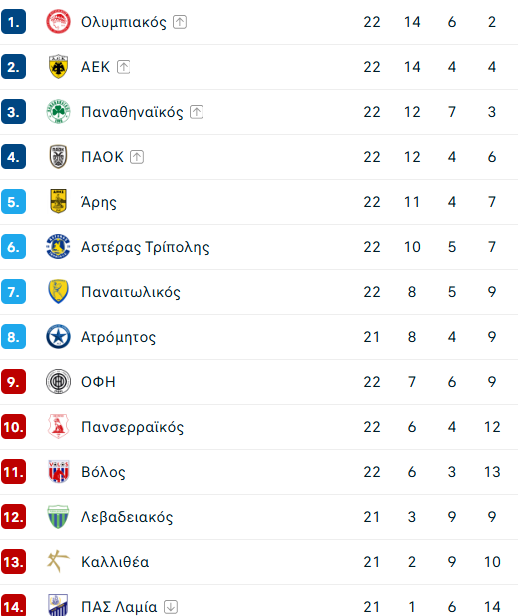Select the Παναθηναϊκός team name

click(132, 112)
